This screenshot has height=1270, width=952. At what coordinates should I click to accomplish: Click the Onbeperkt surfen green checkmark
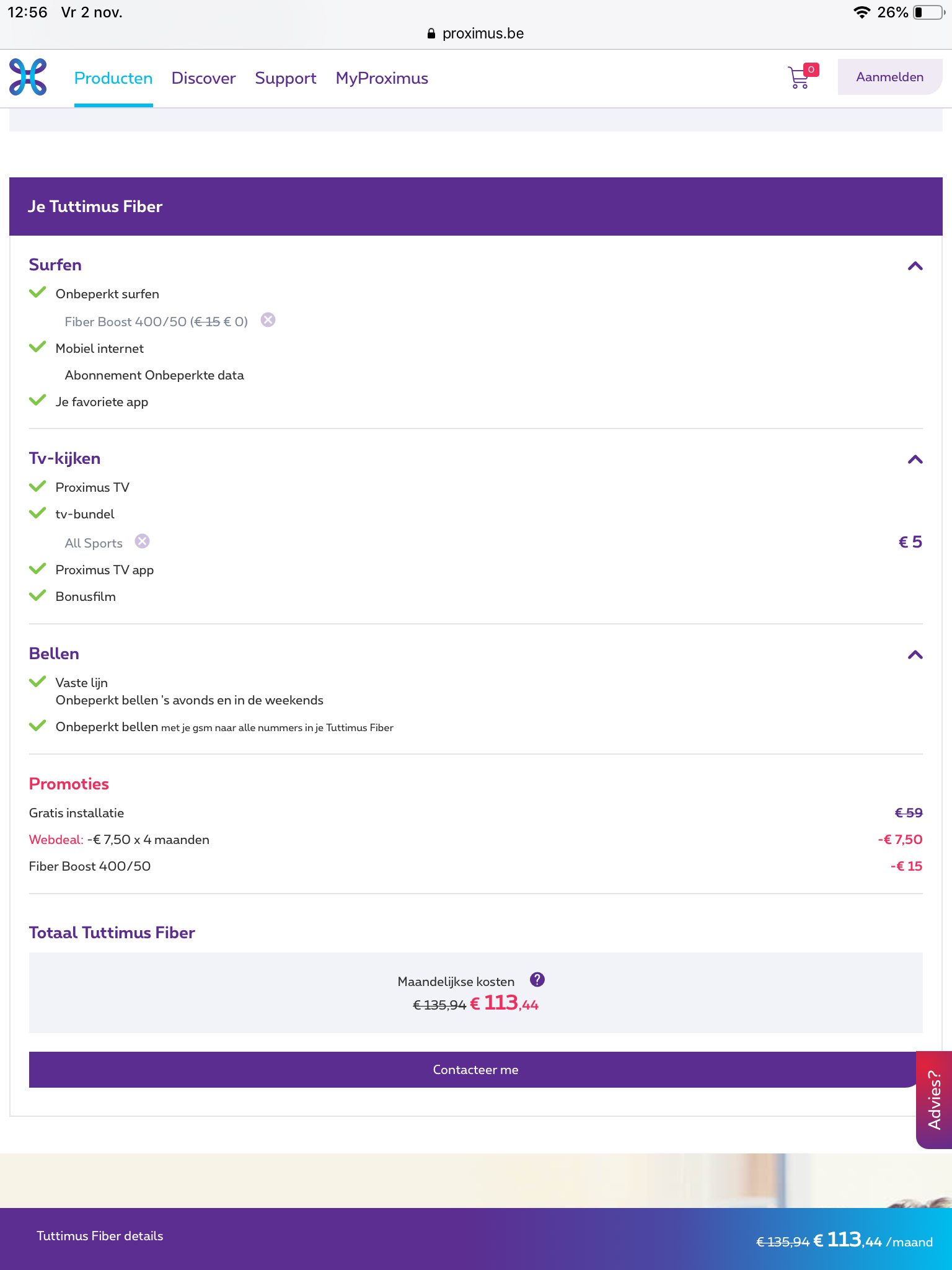(38, 293)
